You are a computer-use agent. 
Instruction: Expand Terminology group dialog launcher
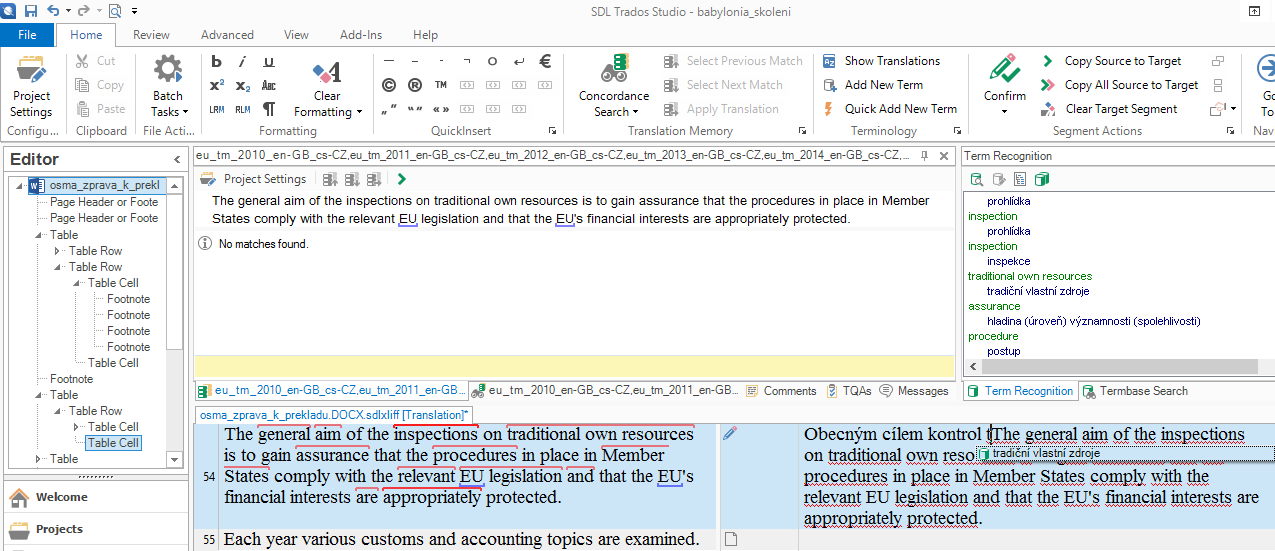[958, 131]
